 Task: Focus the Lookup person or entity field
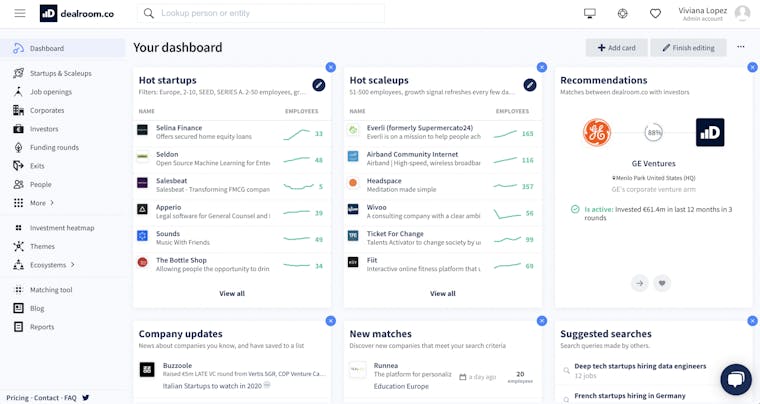point(261,13)
